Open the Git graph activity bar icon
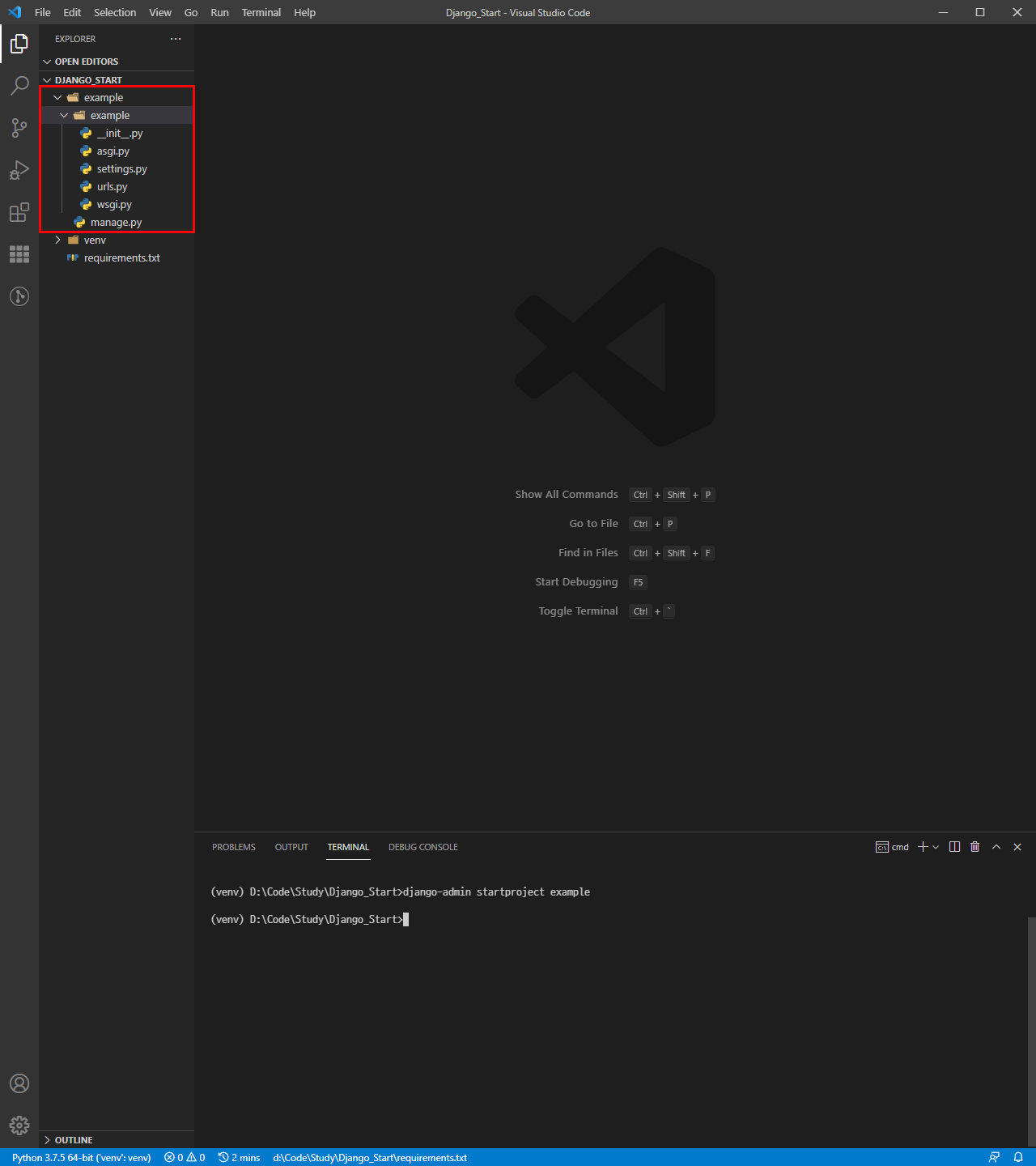 pos(19,296)
